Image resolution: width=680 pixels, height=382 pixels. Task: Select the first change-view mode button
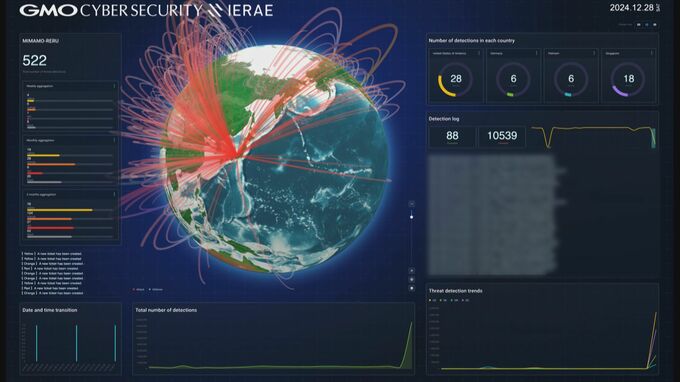(x=639, y=25)
